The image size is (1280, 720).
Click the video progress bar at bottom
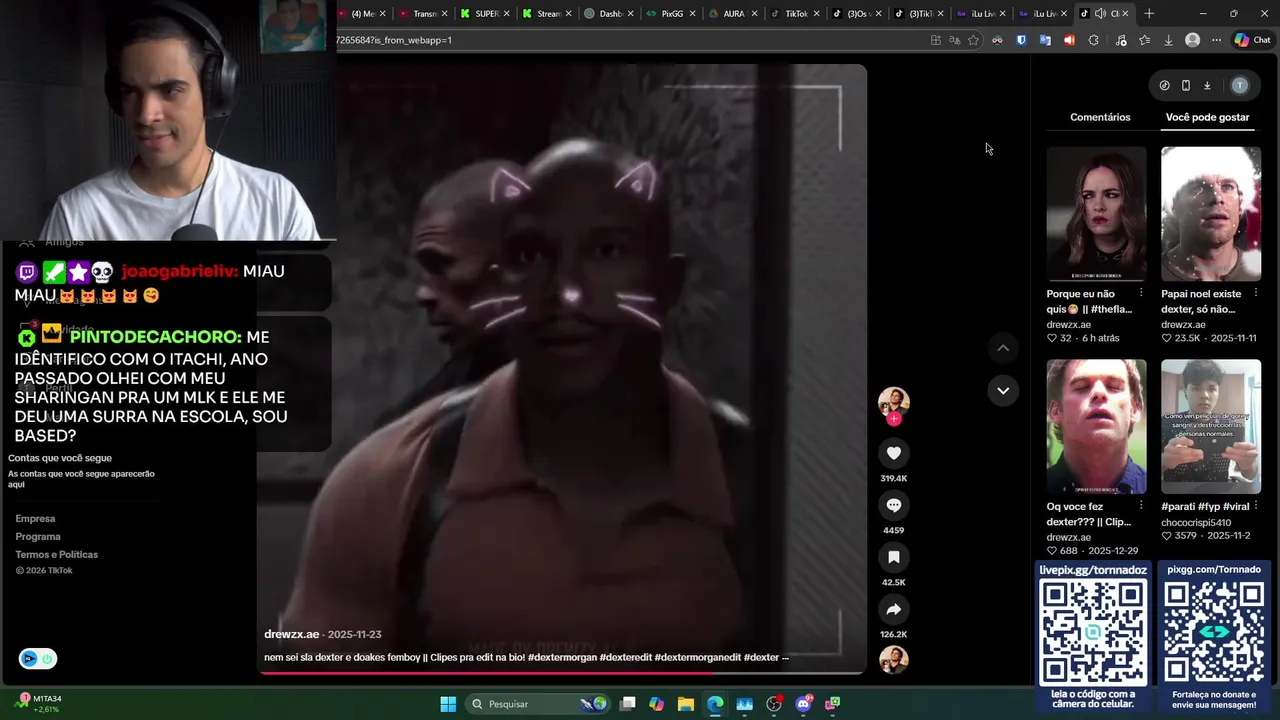[562, 673]
